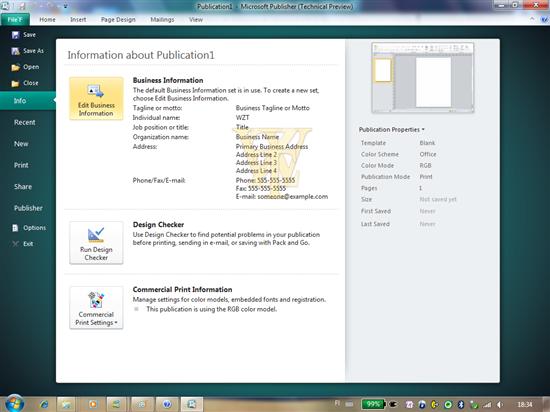Expand the Publication Properties dropdown

tap(391, 129)
